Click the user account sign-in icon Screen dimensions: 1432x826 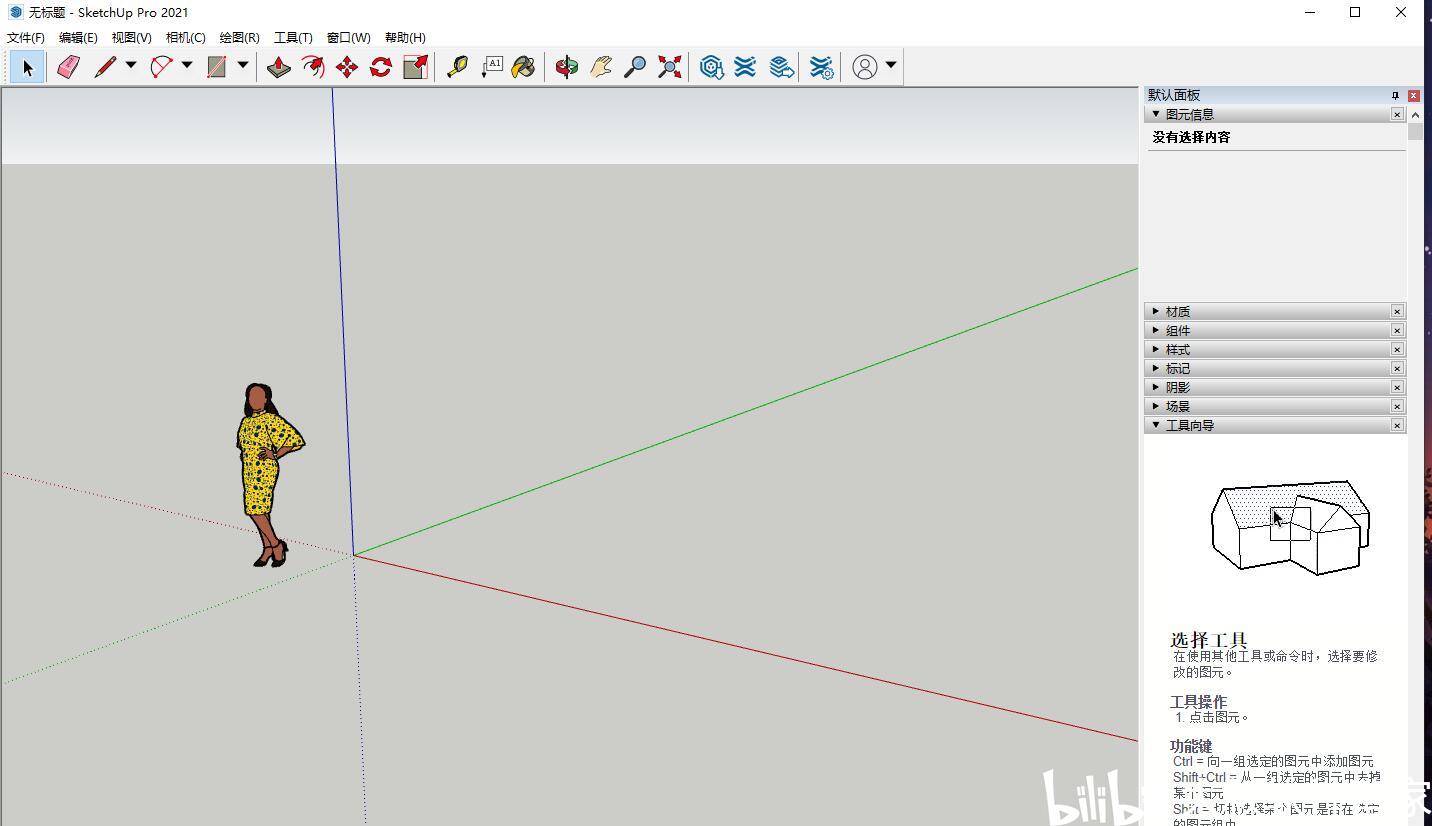point(865,67)
